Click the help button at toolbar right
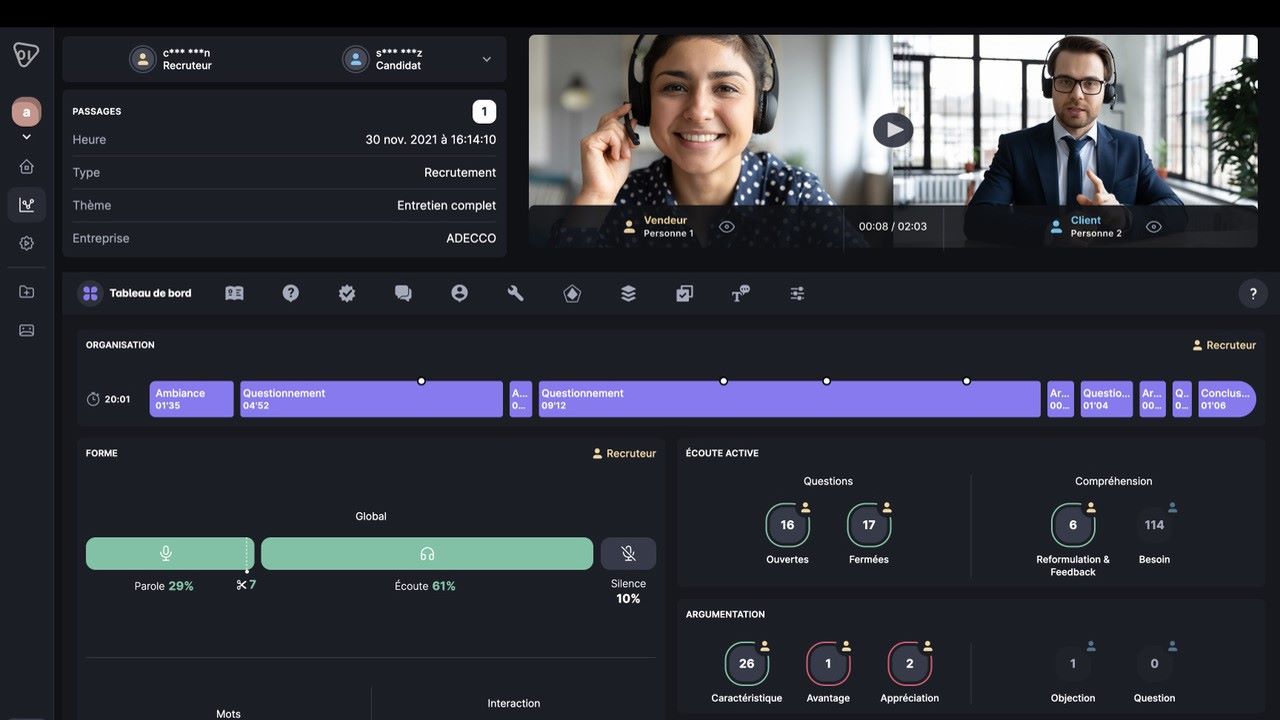 [1253, 293]
